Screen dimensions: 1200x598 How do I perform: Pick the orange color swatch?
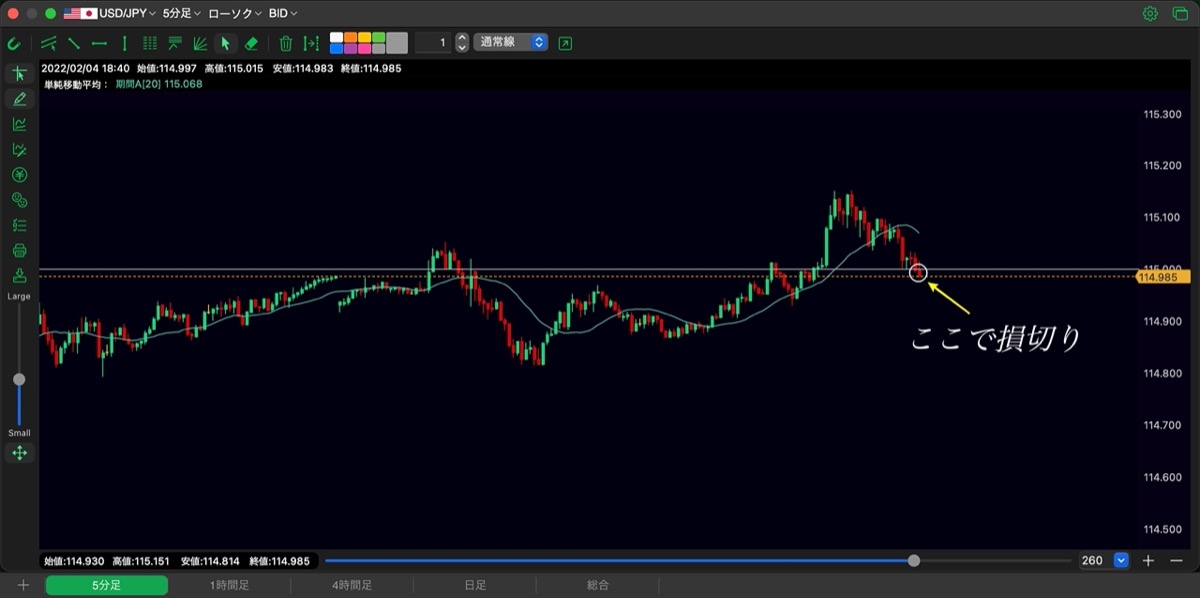pos(351,38)
